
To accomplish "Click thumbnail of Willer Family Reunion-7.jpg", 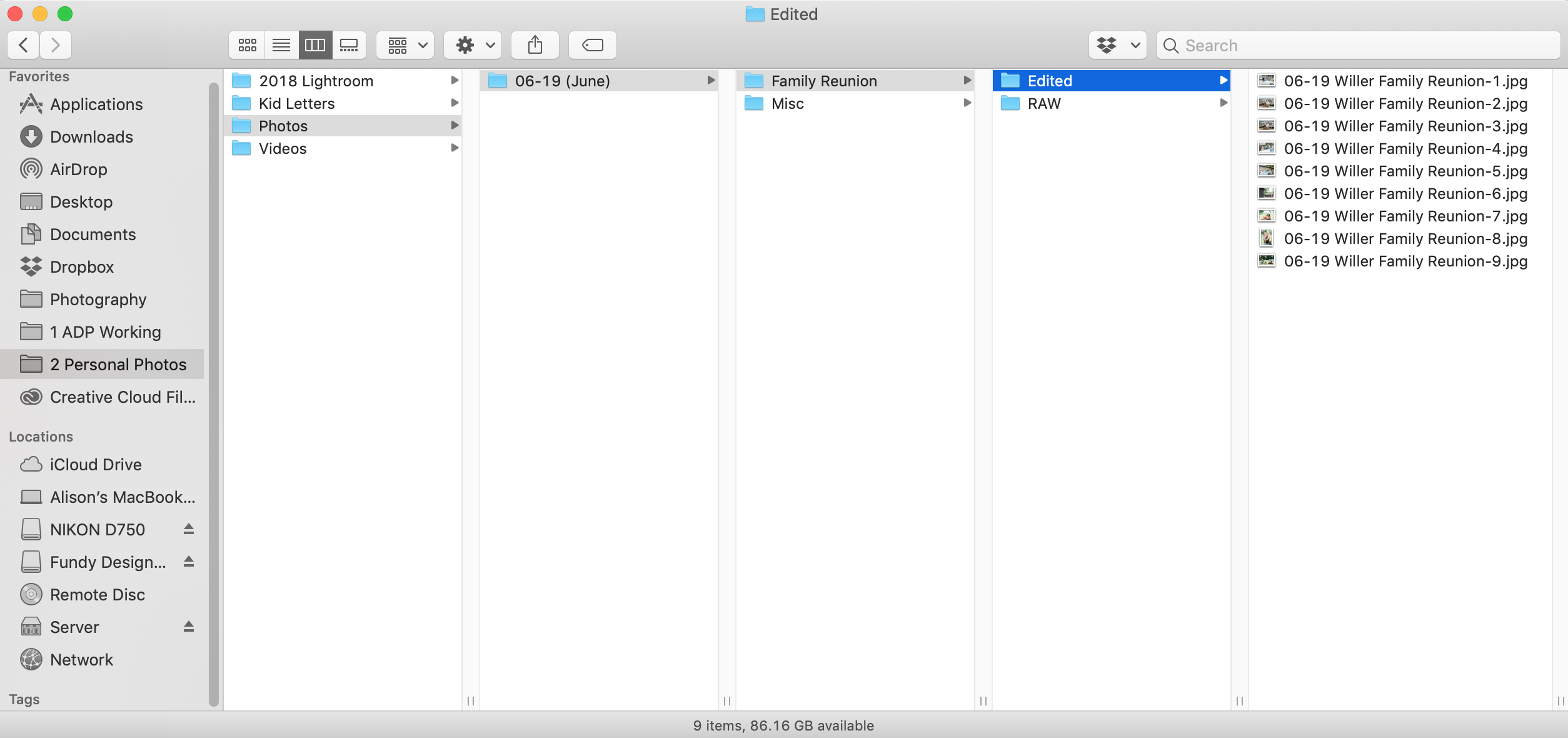I will pos(1267,216).
